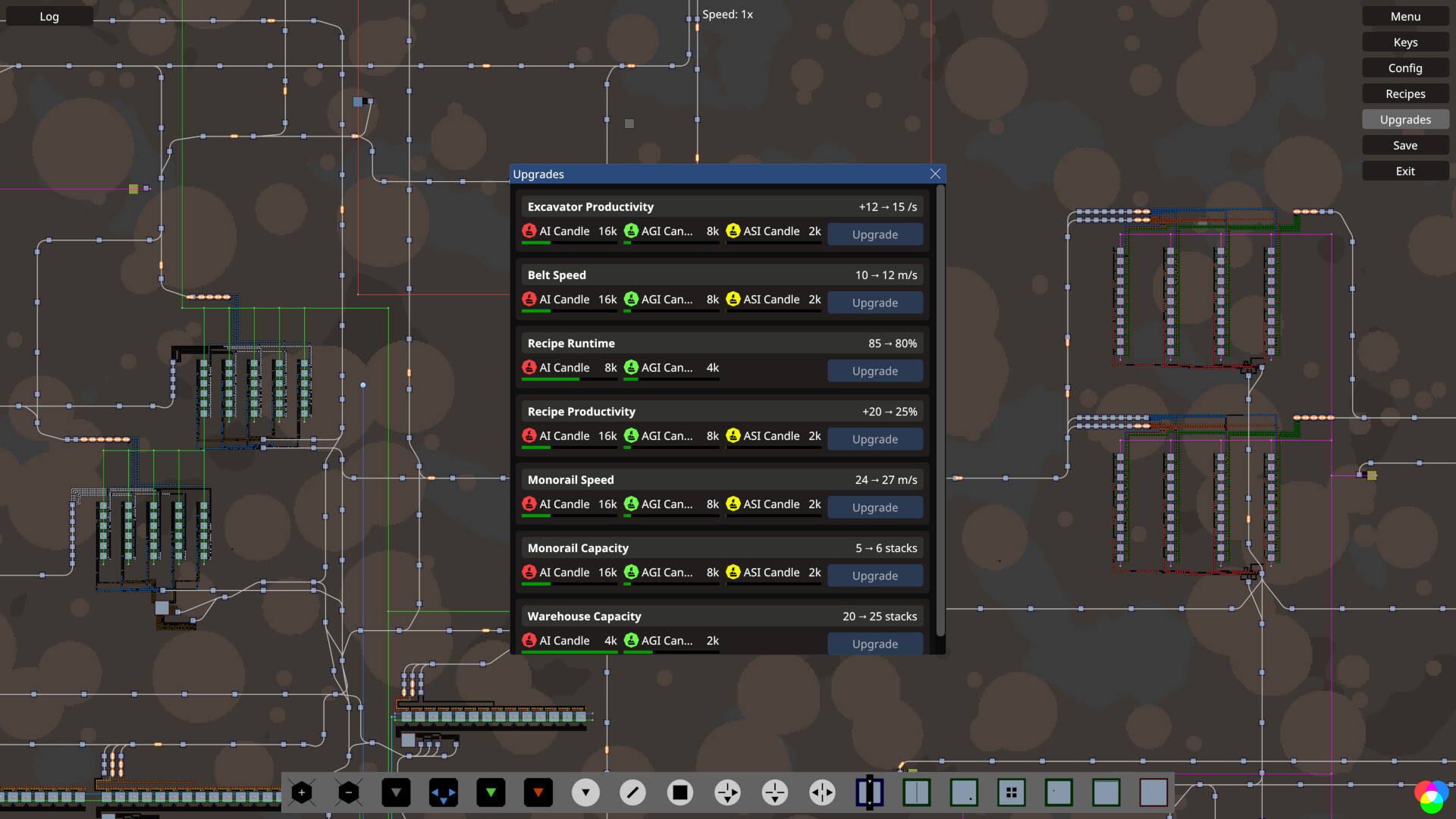Select the green triangle tool

pos(491,792)
